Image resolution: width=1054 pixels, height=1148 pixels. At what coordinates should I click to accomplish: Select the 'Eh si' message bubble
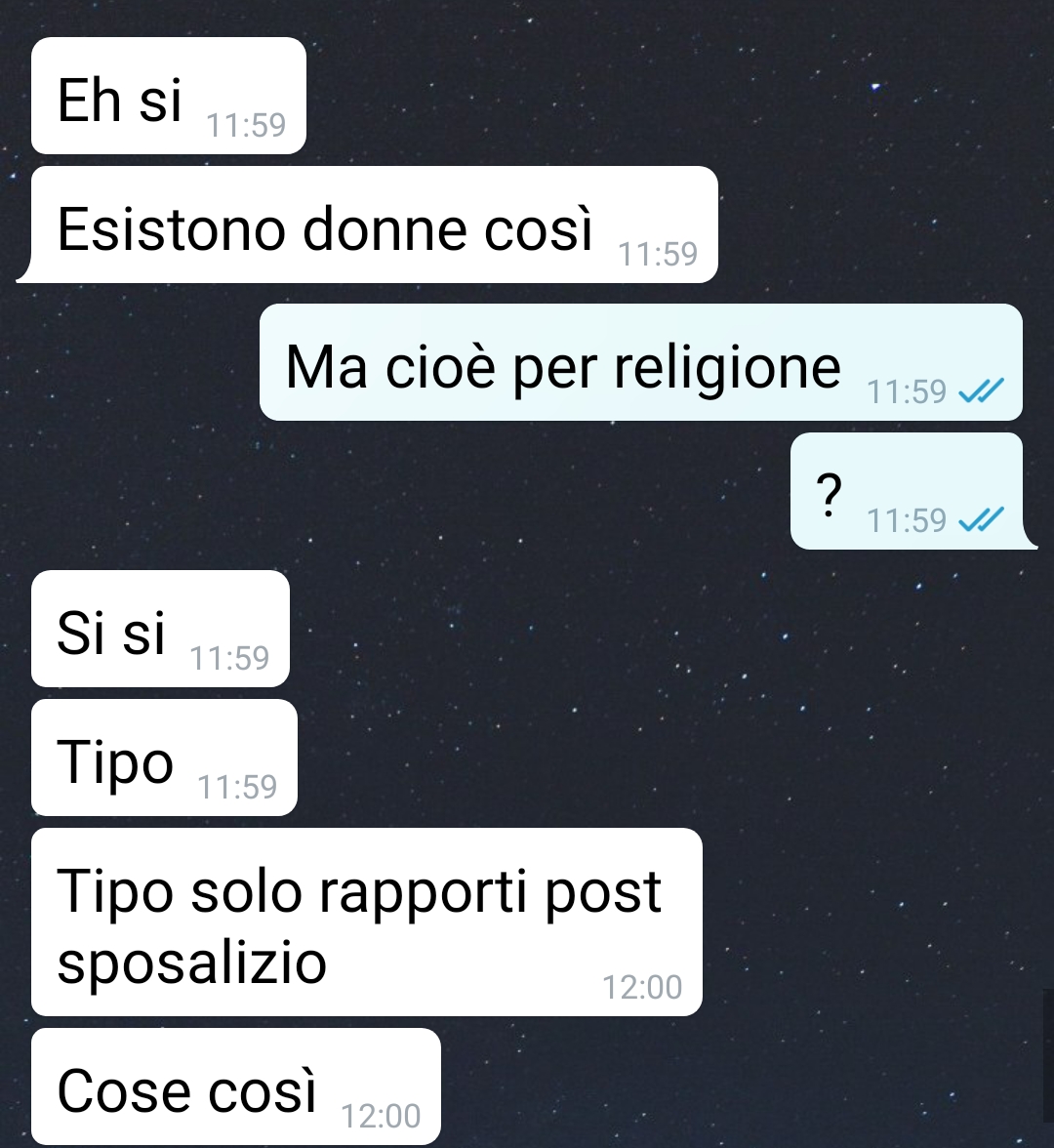[168, 96]
